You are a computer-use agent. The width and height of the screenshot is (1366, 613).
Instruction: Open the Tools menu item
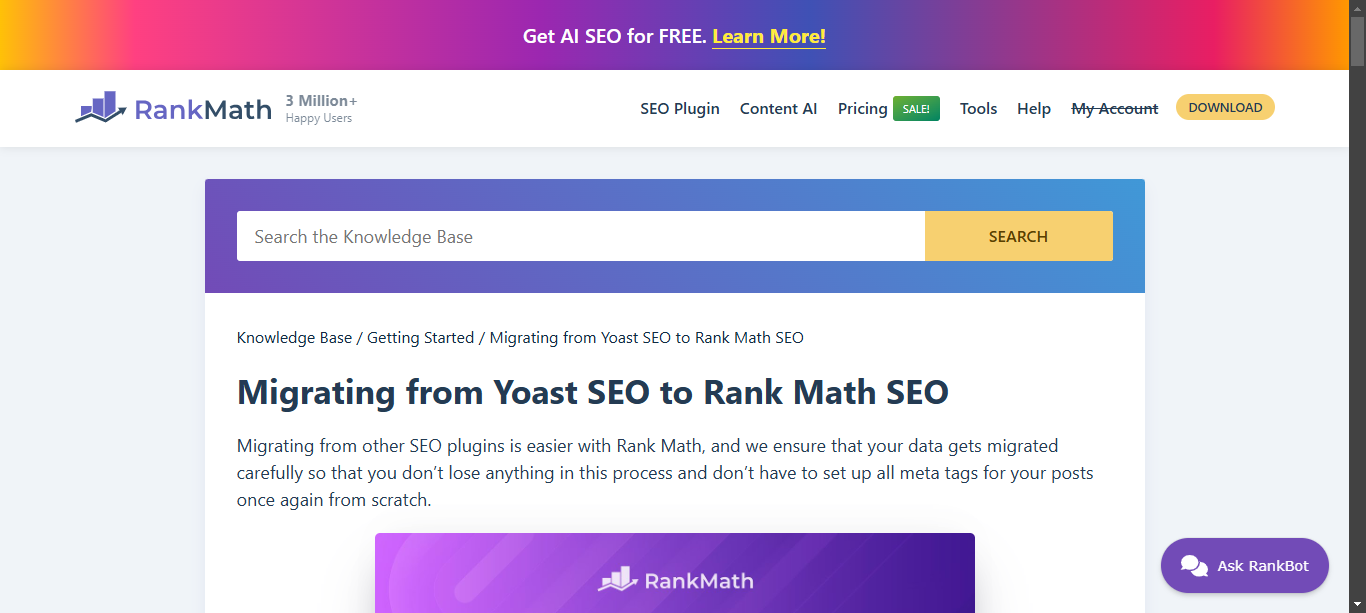[x=978, y=109]
